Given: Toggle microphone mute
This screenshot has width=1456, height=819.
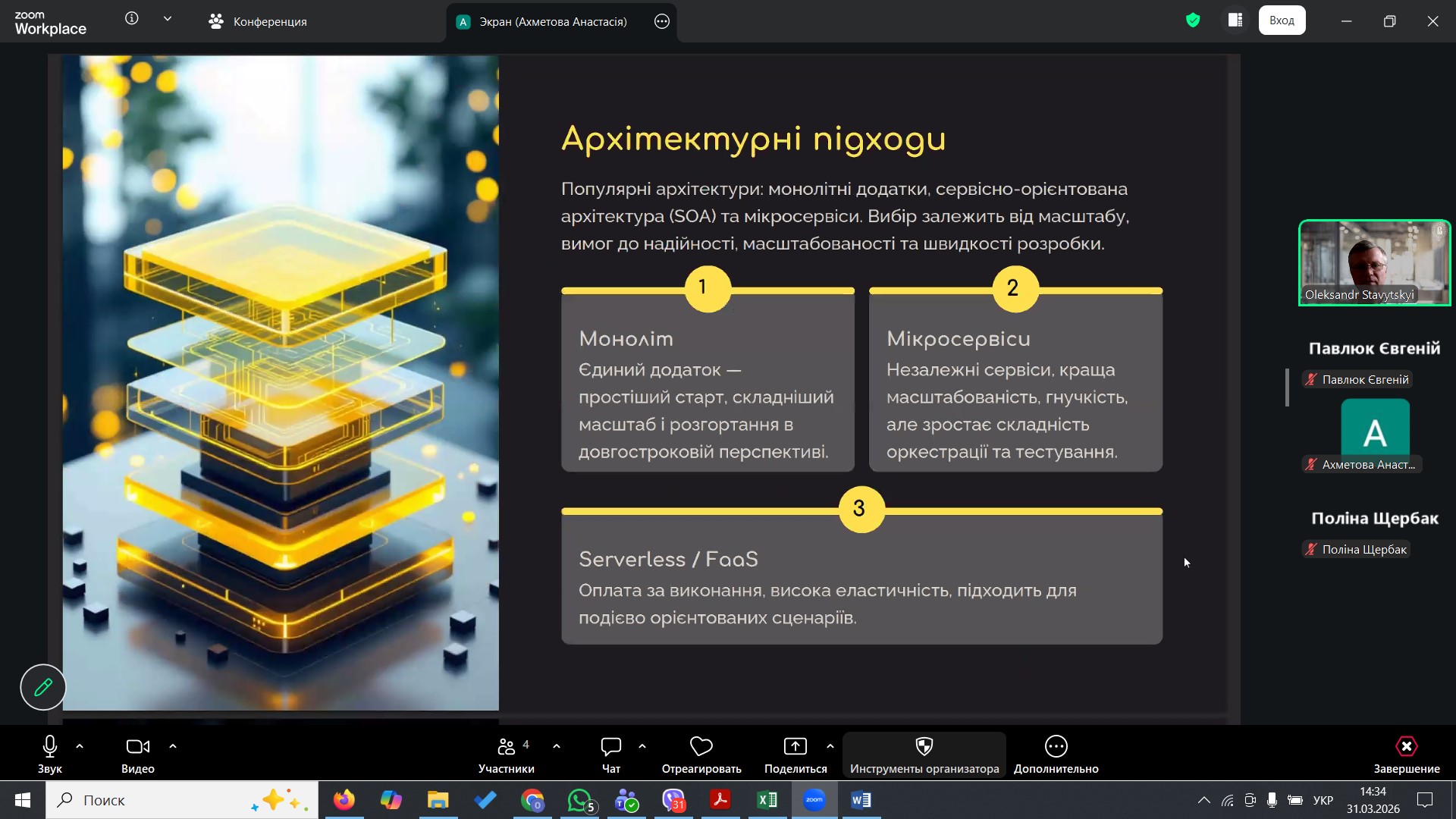Looking at the screenshot, I should (50, 747).
